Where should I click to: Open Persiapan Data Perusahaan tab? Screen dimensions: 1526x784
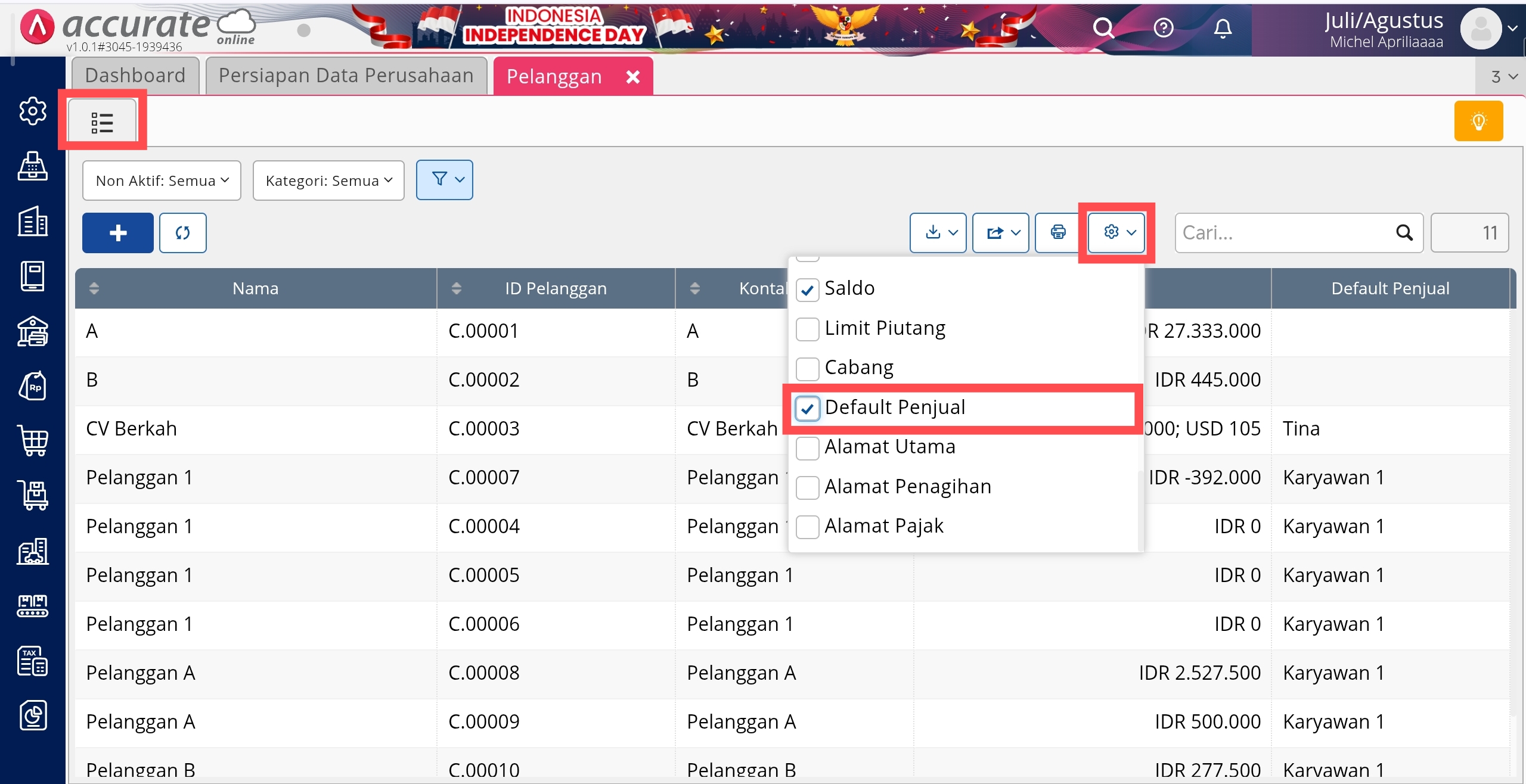pyautogui.click(x=346, y=76)
